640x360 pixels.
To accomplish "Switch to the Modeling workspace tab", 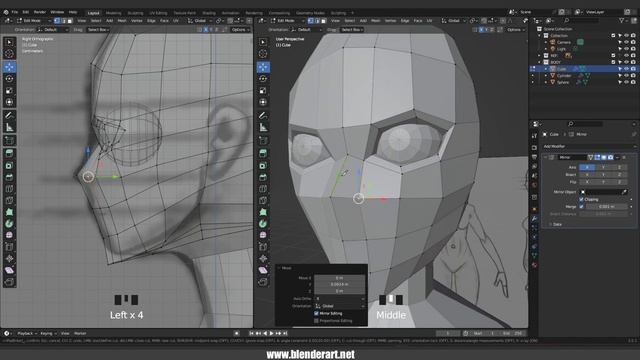I will (x=113, y=13).
